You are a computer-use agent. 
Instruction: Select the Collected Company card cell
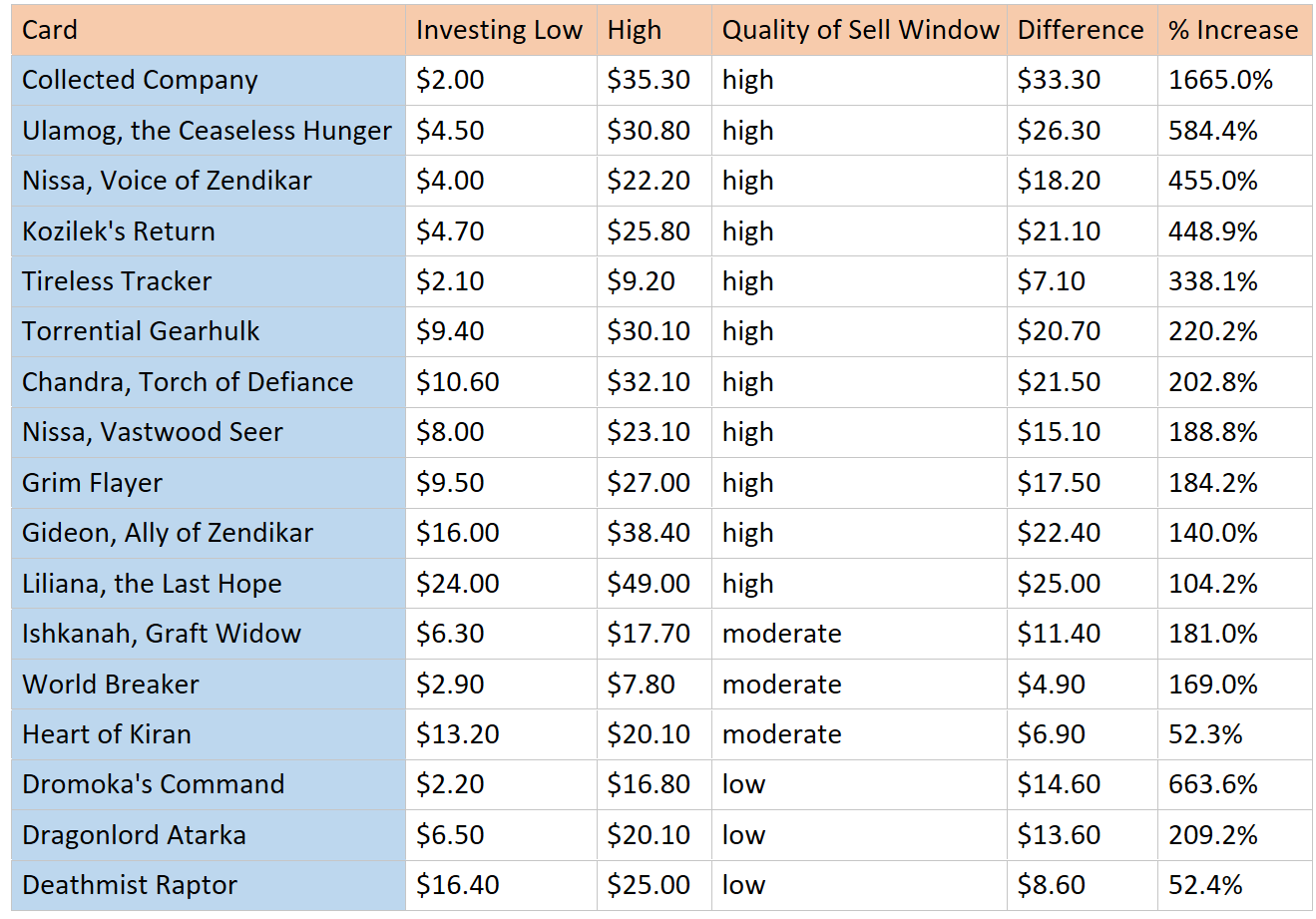point(140,80)
